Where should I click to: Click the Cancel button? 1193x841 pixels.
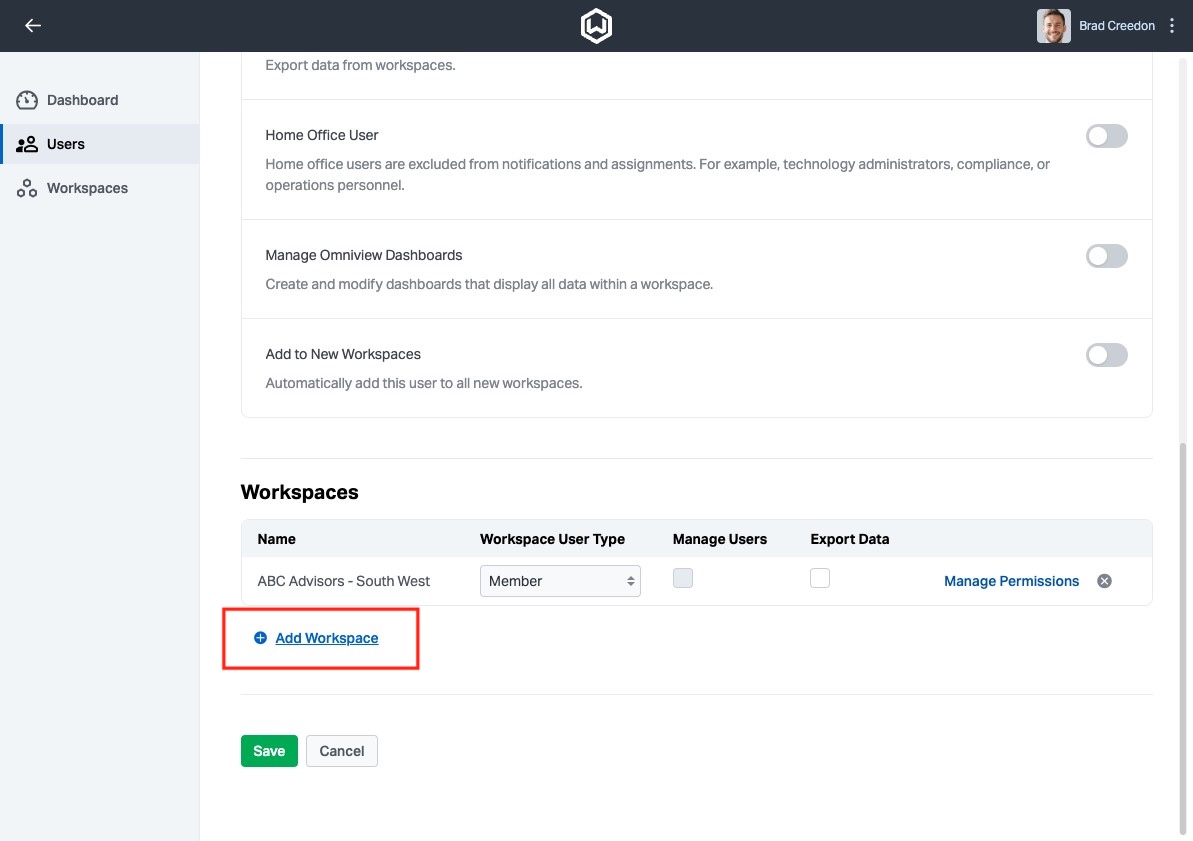tap(341, 751)
